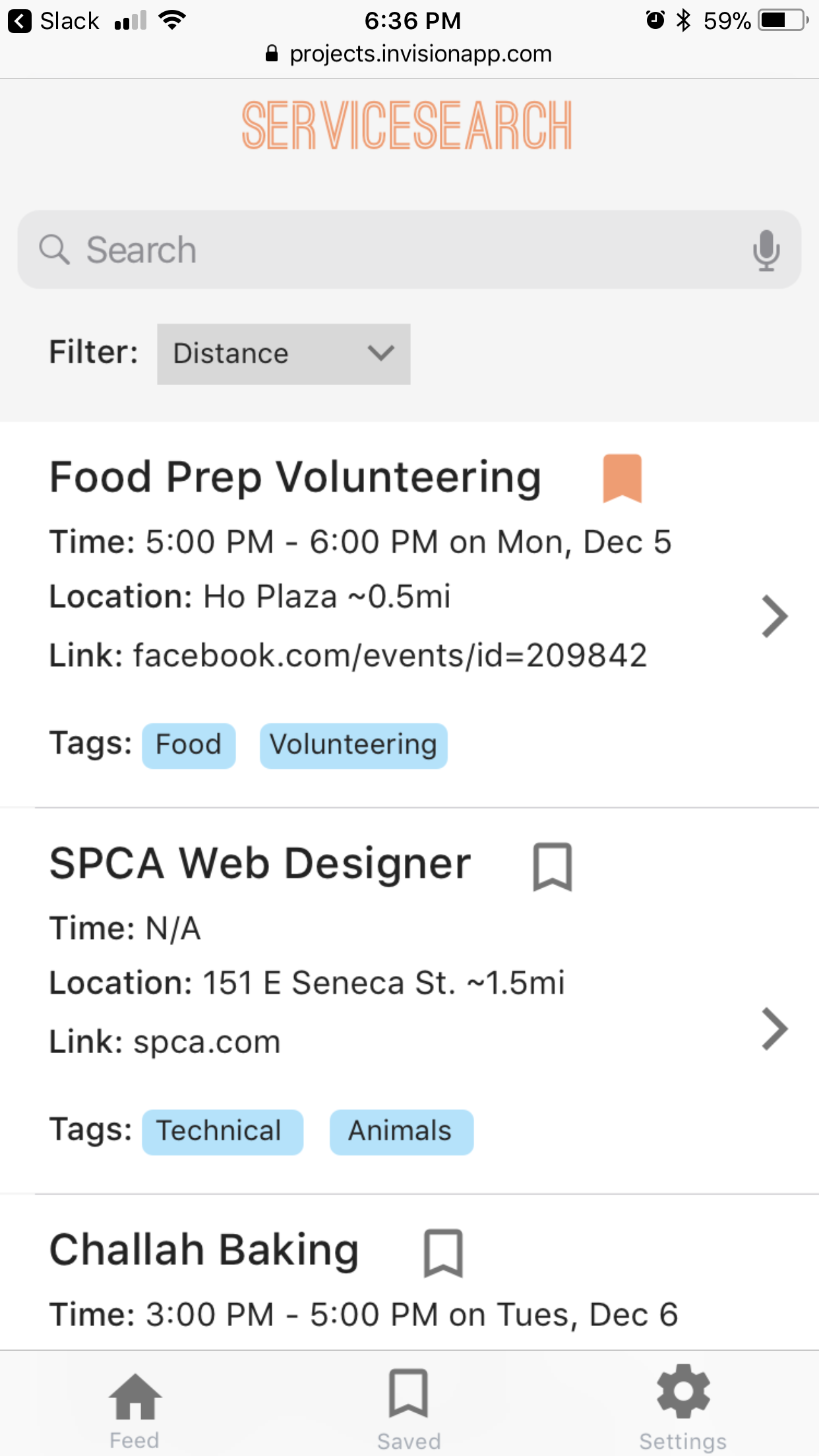Open the spca.com link
This screenshot has width=819, height=1456.
(x=207, y=1043)
